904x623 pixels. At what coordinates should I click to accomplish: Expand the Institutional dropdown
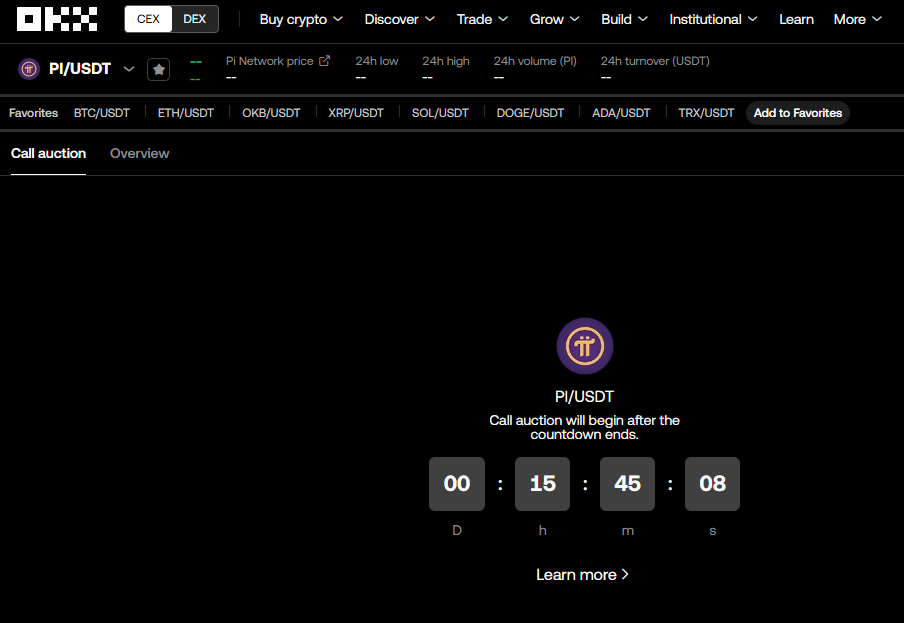(713, 19)
